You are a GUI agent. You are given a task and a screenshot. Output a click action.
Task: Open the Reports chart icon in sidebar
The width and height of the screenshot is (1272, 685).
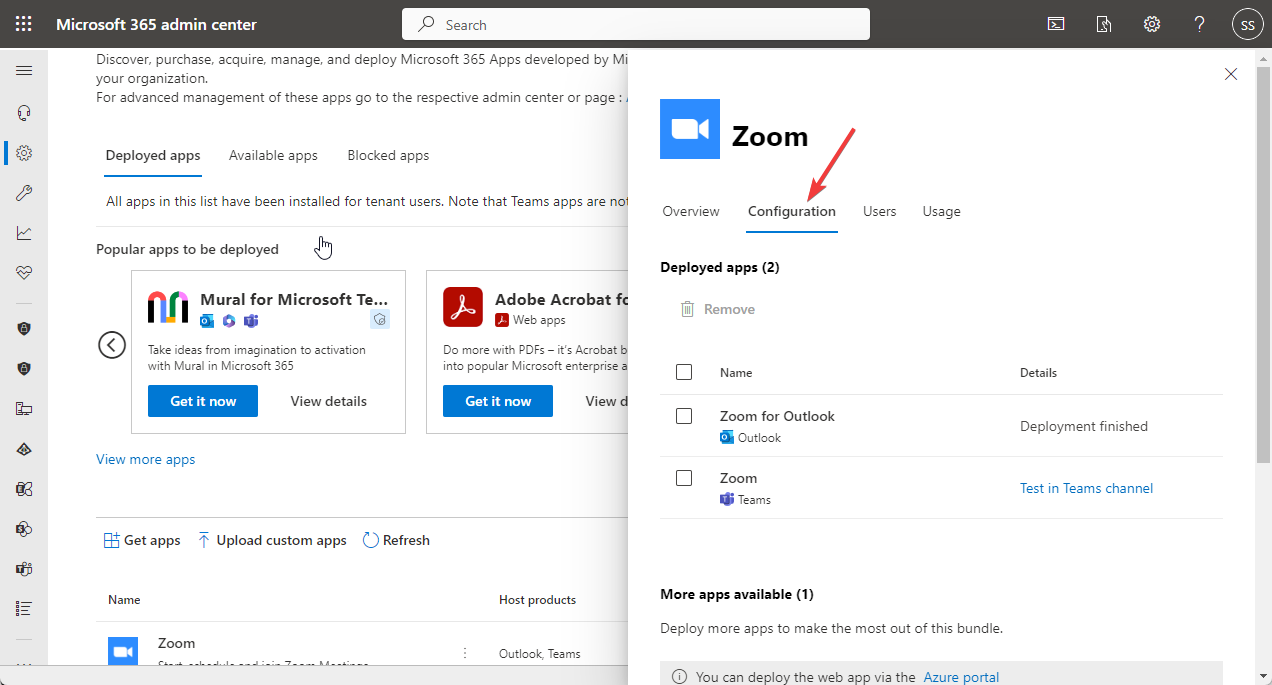click(24, 232)
